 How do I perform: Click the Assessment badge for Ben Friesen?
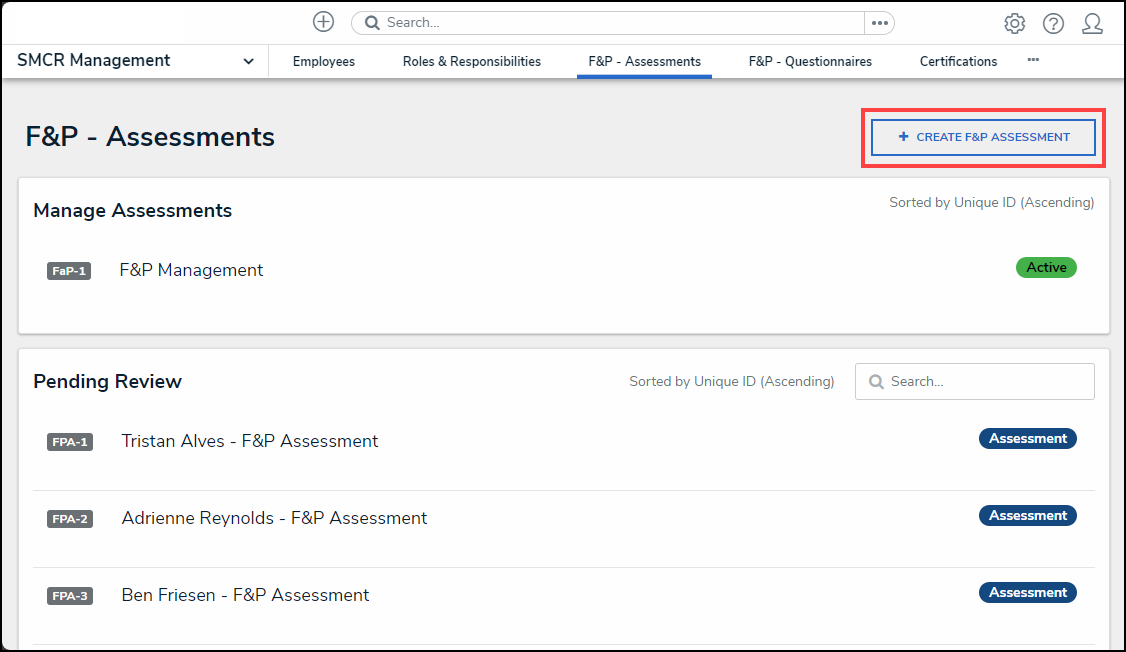tap(1027, 592)
